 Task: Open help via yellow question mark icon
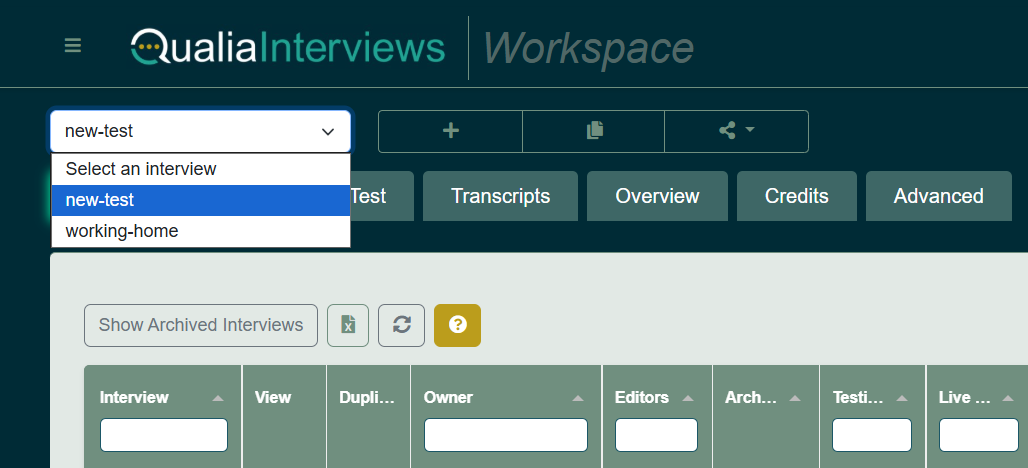pyautogui.click(x=457, y=326)
